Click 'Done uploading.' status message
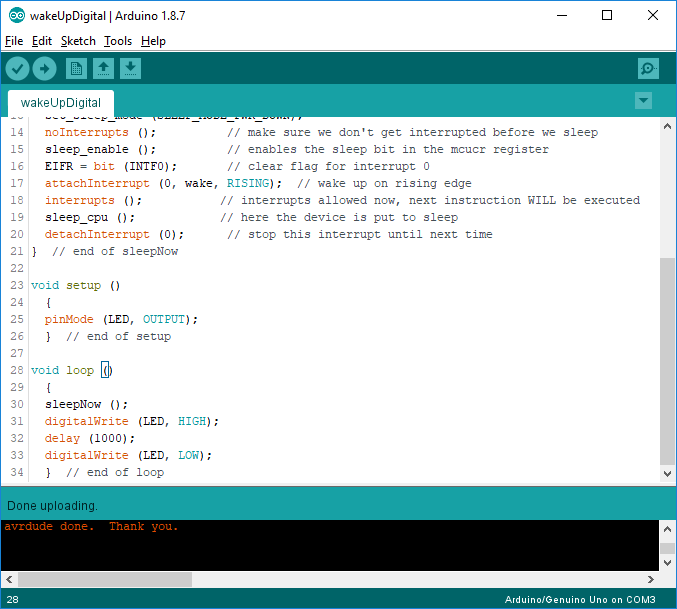This screenshot has height=609, width=677. [x=52, y=506]
